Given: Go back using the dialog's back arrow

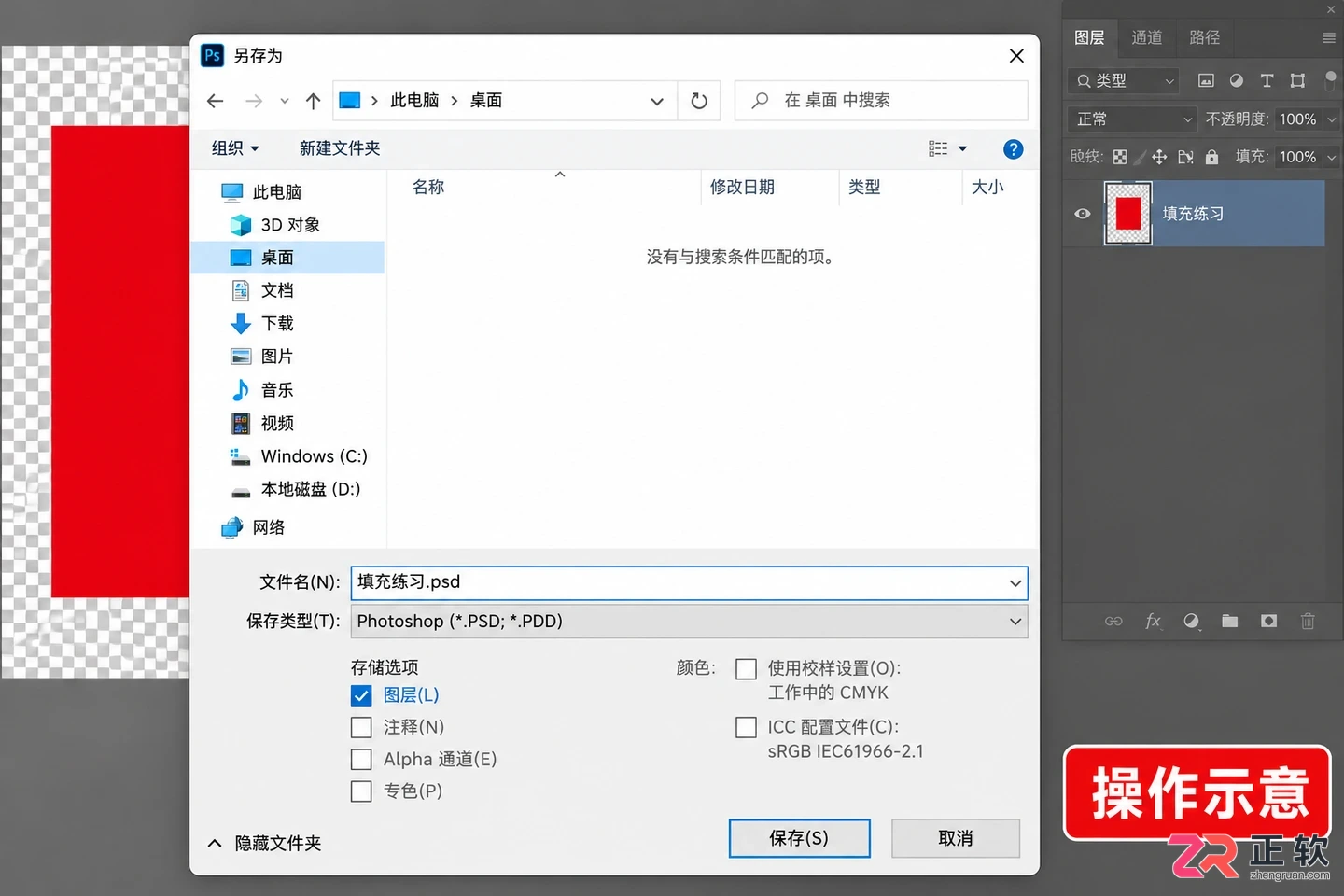Looking at the screenshot, I should [x=216, y=101].
